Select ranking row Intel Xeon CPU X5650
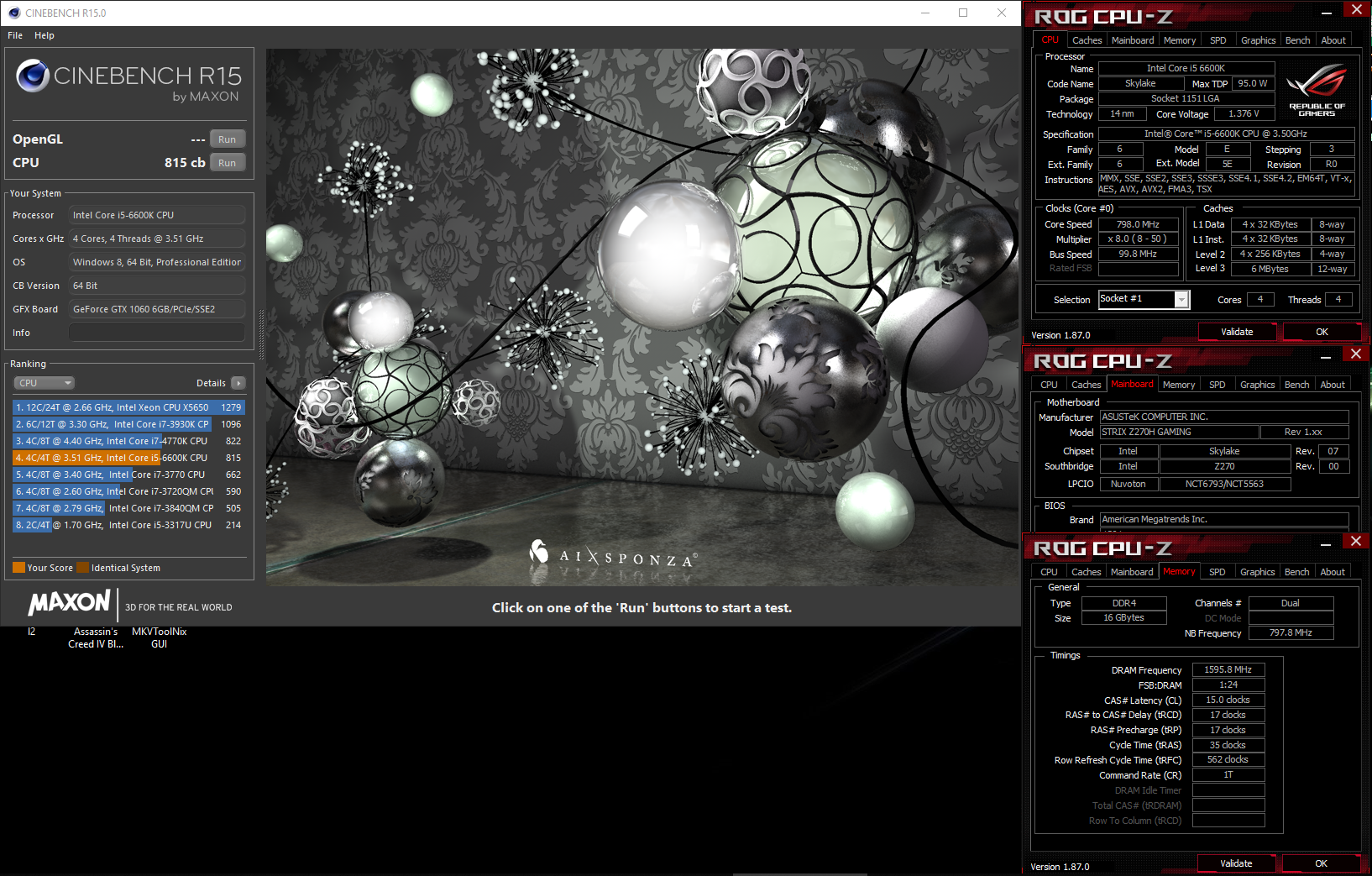Screen dimensions: 1372x876 point(128,407)
